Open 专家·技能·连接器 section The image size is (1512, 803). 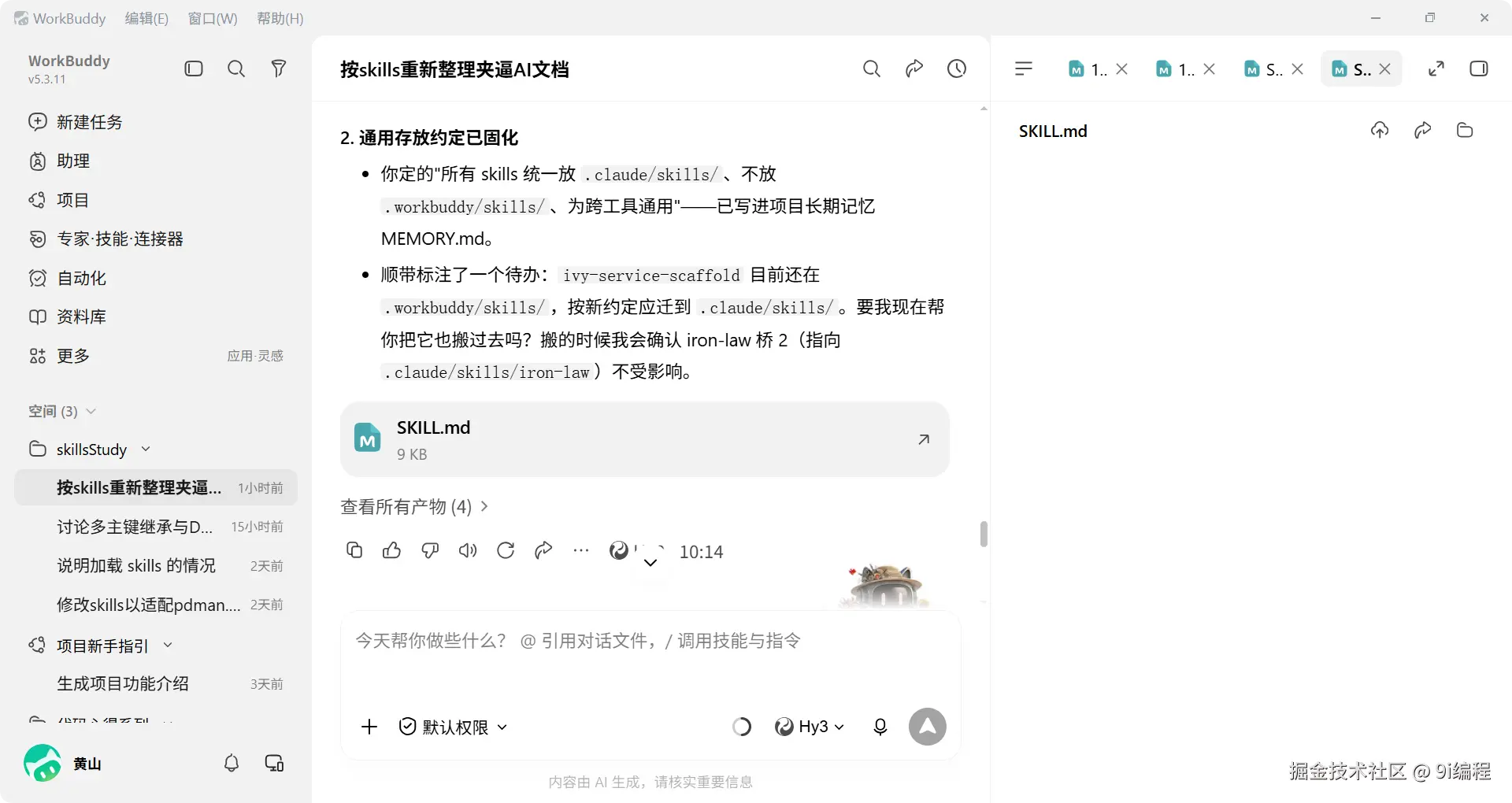point(106,239)
